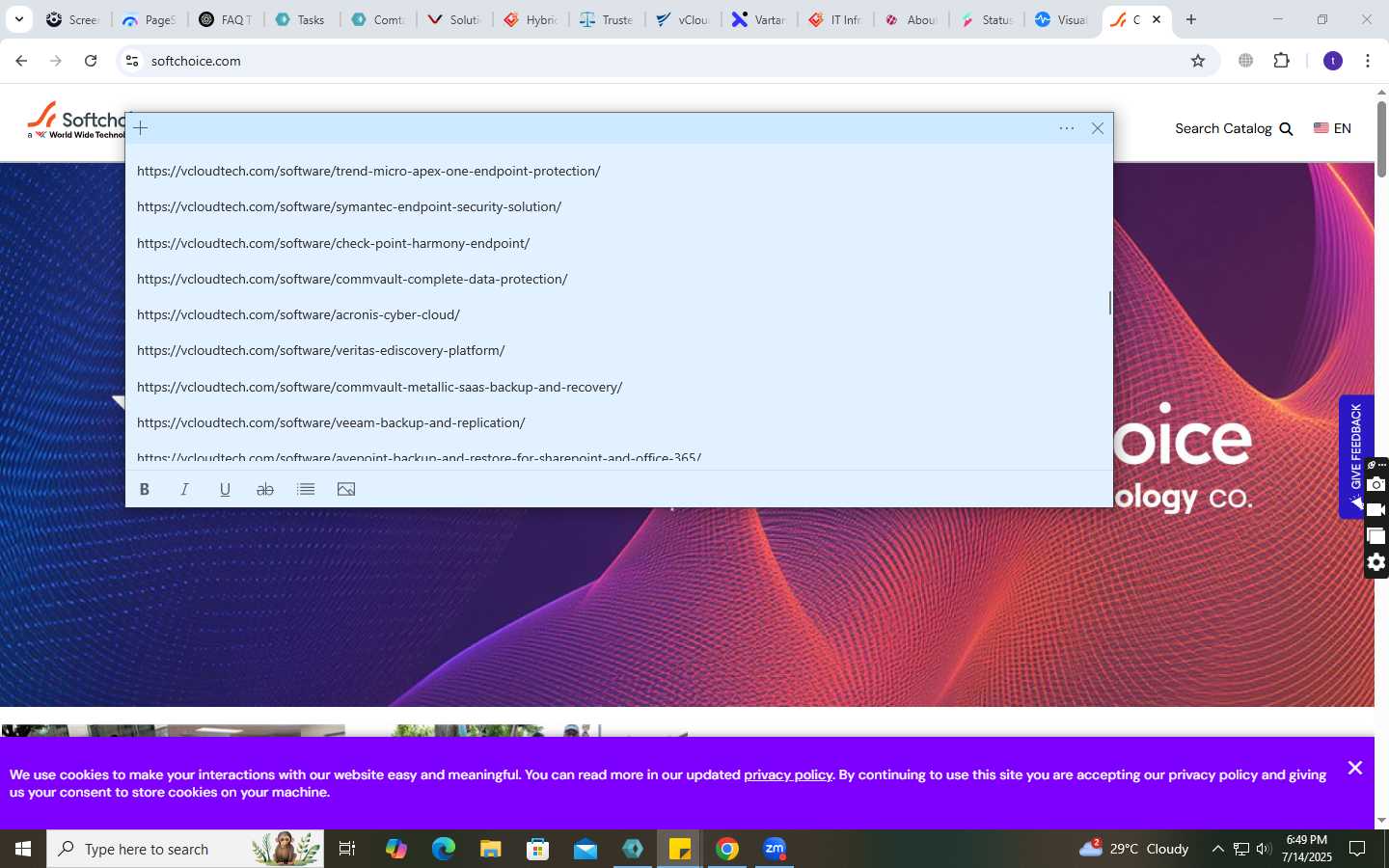The height and width of the screenshot is (868, 1389).
Task: Open the globe icon beside extensions
Action: [1246, 61]
